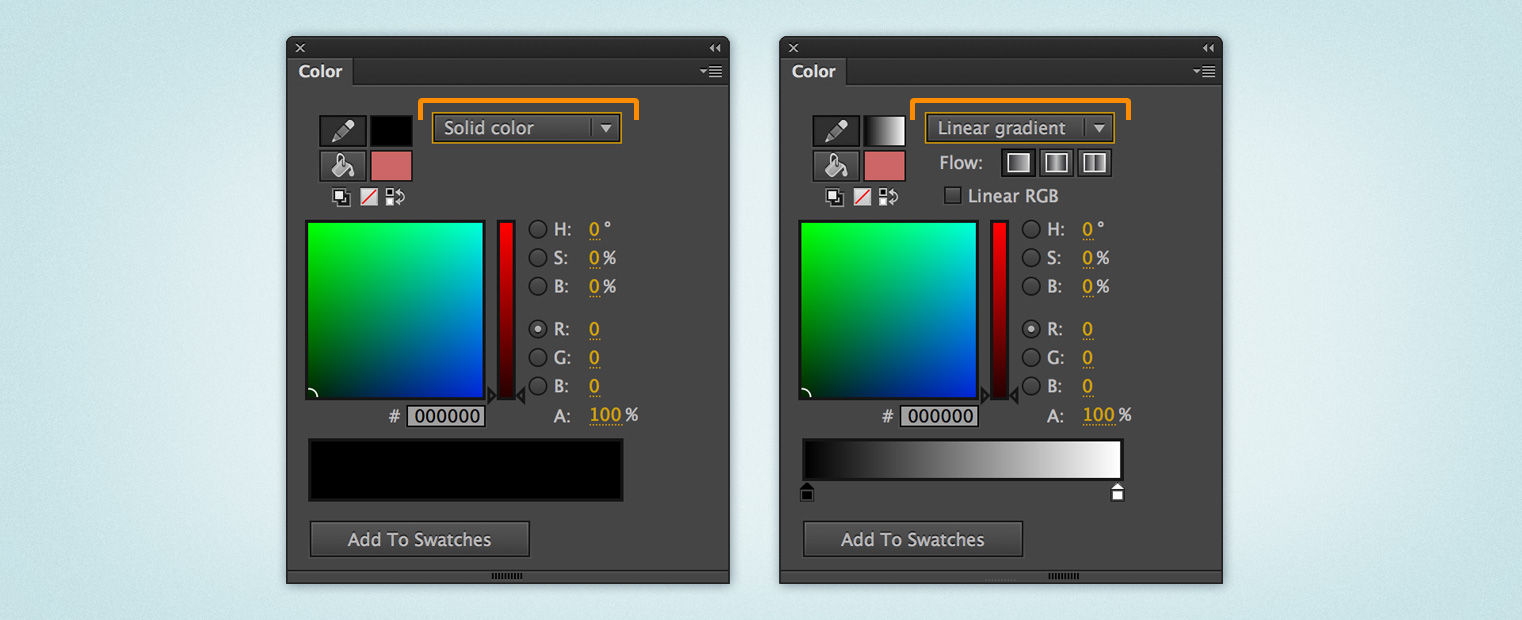Open panel options menu of Linear gradient panel
The image size is (1522, 620).
coord(1204,72)
